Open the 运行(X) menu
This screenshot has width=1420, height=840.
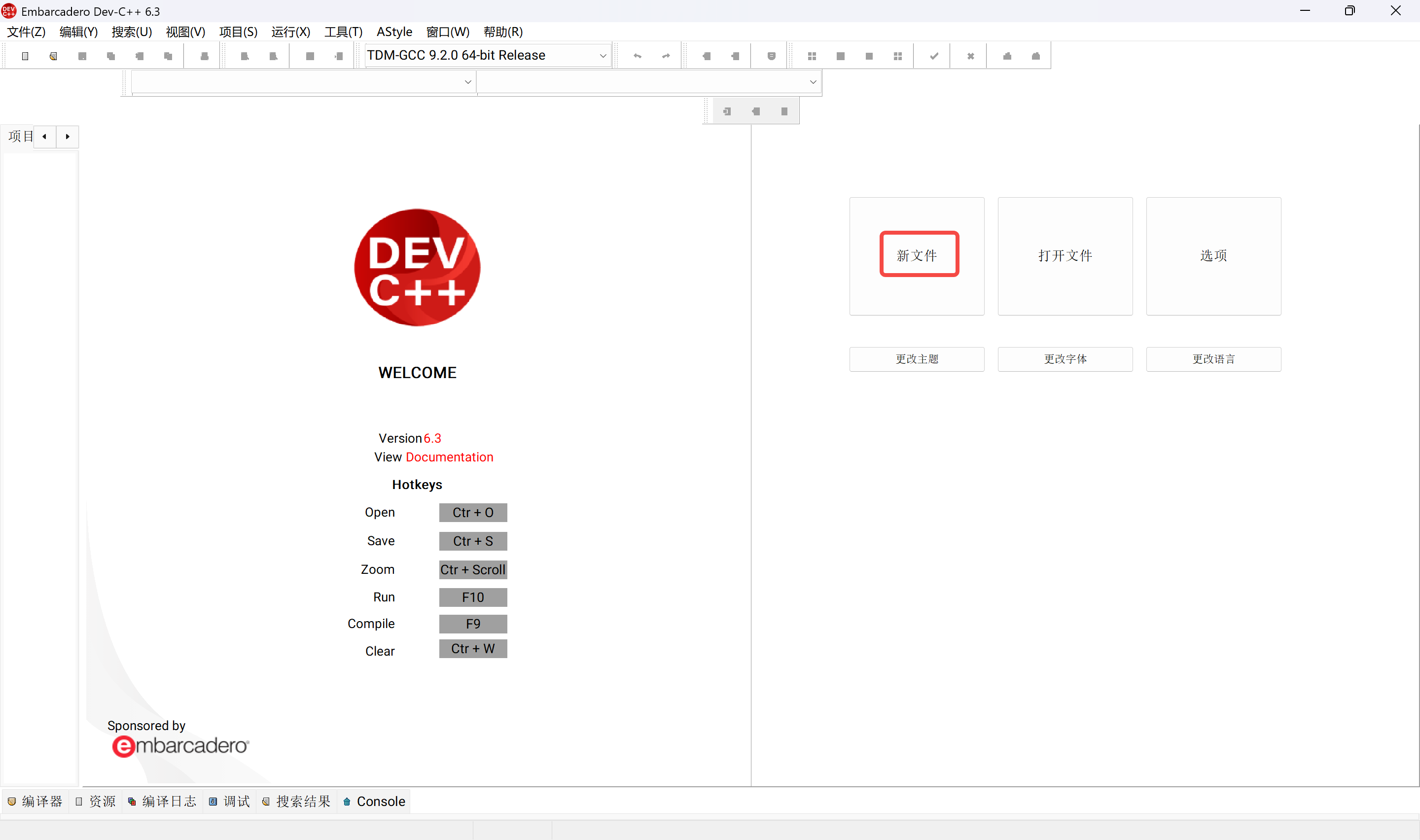290,32
